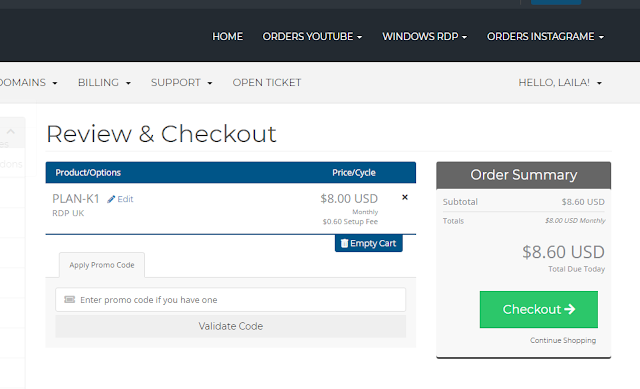This screenshot has width=640, height=389.
Task: Click the trash icon on Empty Cart
Action: (344, 243)
